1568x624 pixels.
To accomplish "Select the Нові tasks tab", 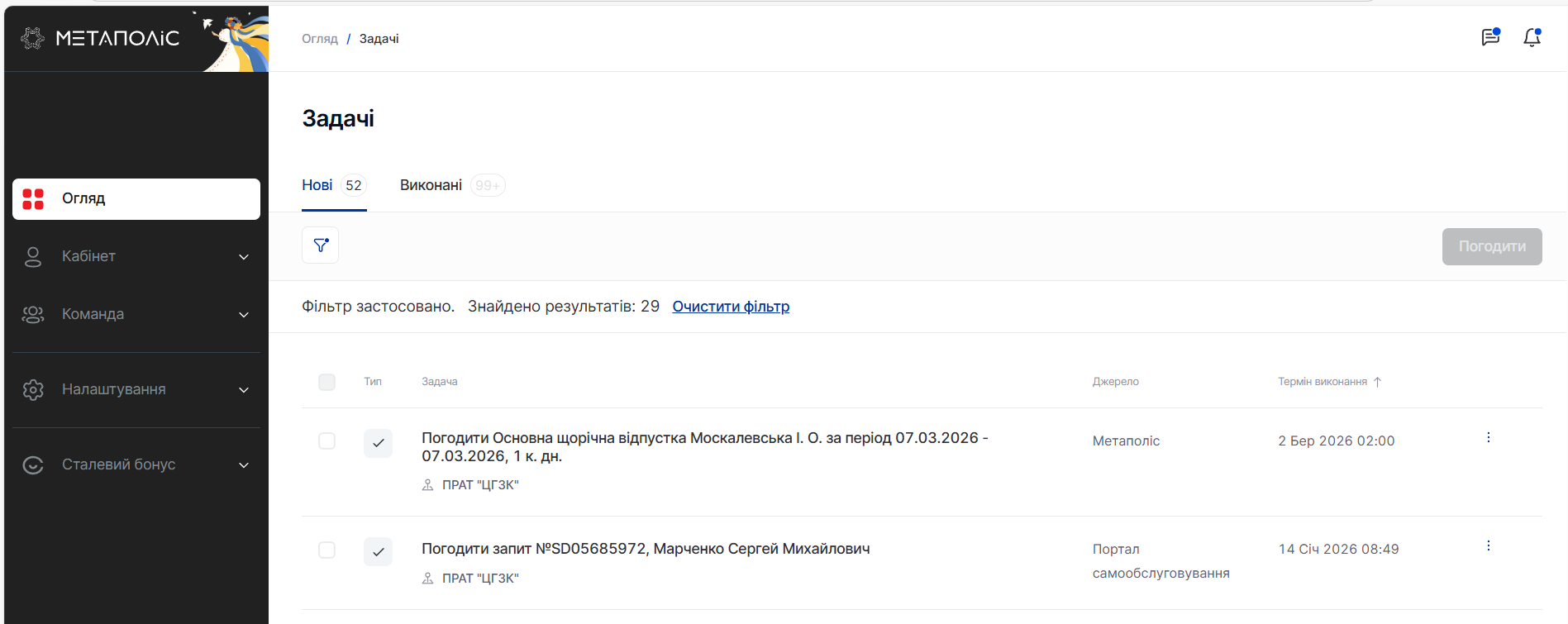I will coord(317,185).
